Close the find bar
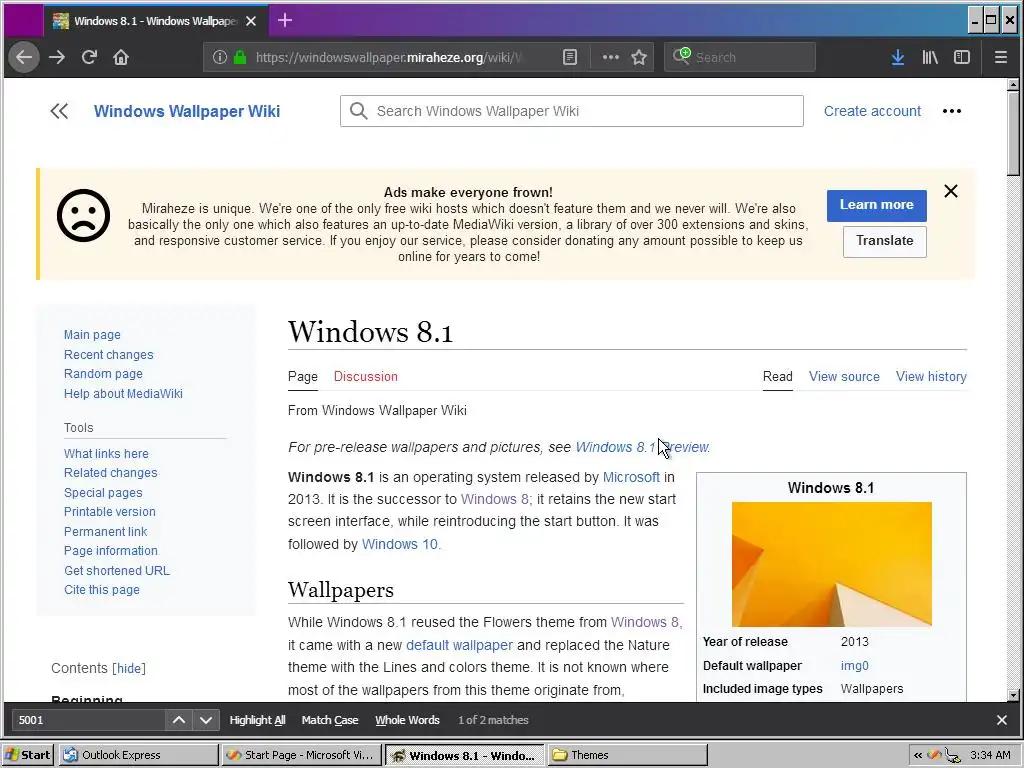 coord(1002,720)
